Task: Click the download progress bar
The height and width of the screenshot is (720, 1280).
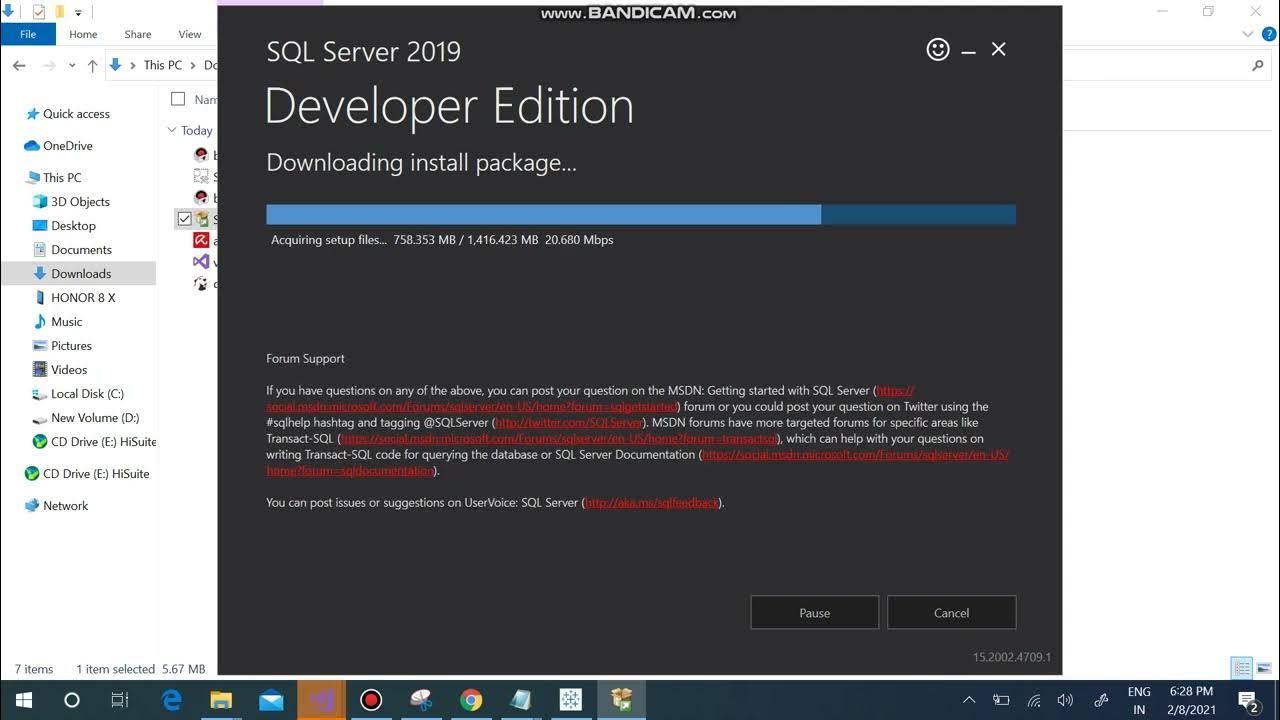Action: 641,214
